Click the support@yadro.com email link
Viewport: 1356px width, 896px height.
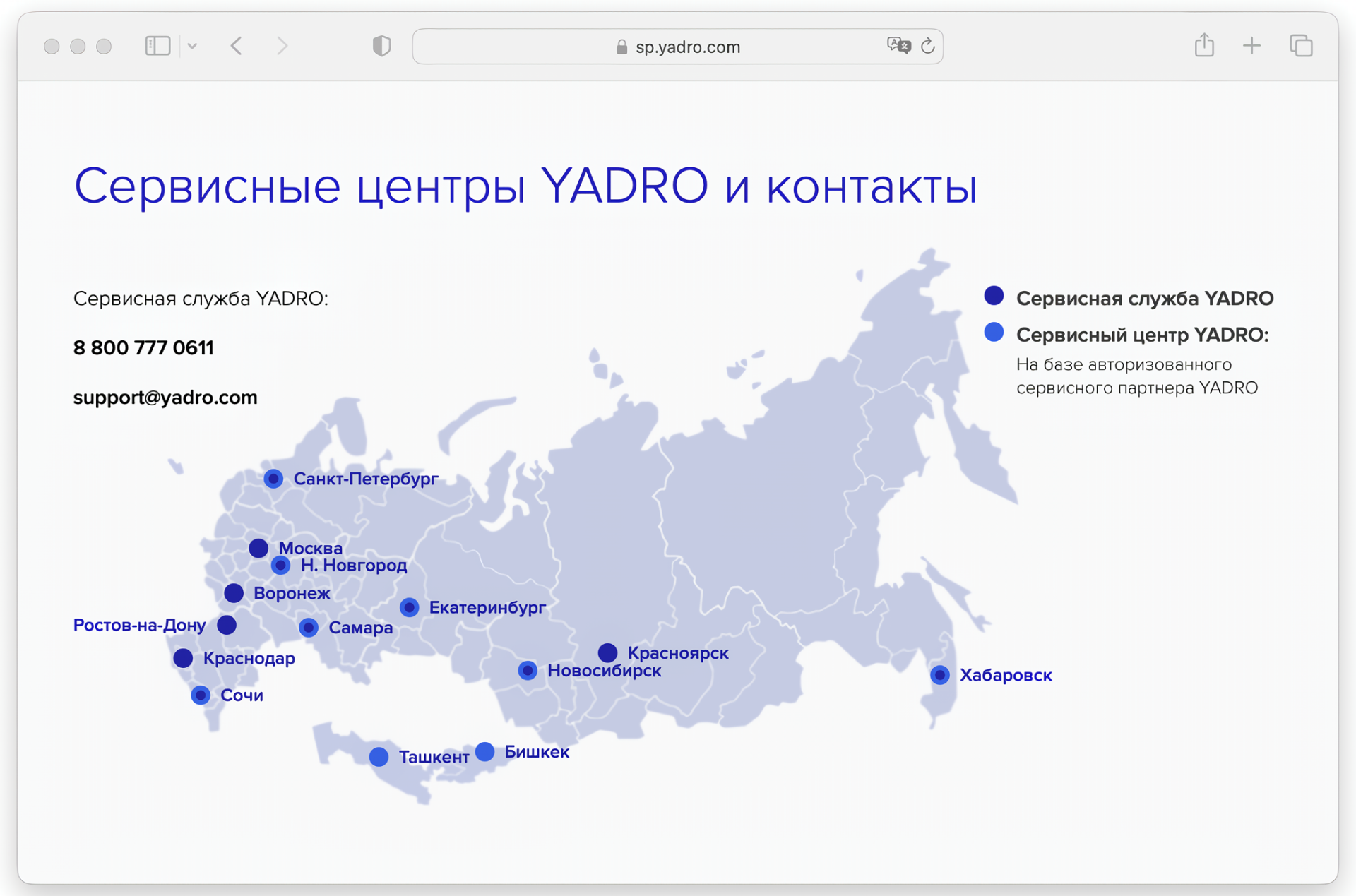165,398
